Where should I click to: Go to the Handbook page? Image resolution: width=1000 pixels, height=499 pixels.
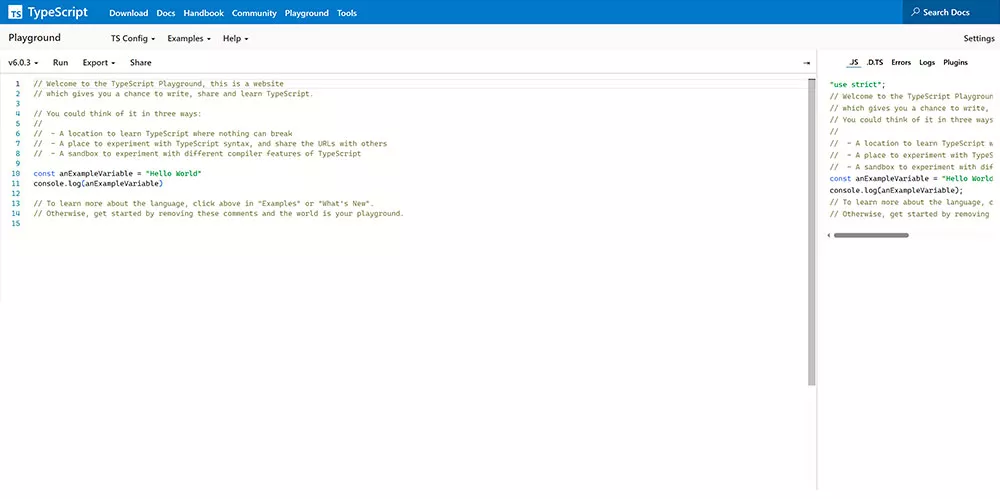click(203, 13)
